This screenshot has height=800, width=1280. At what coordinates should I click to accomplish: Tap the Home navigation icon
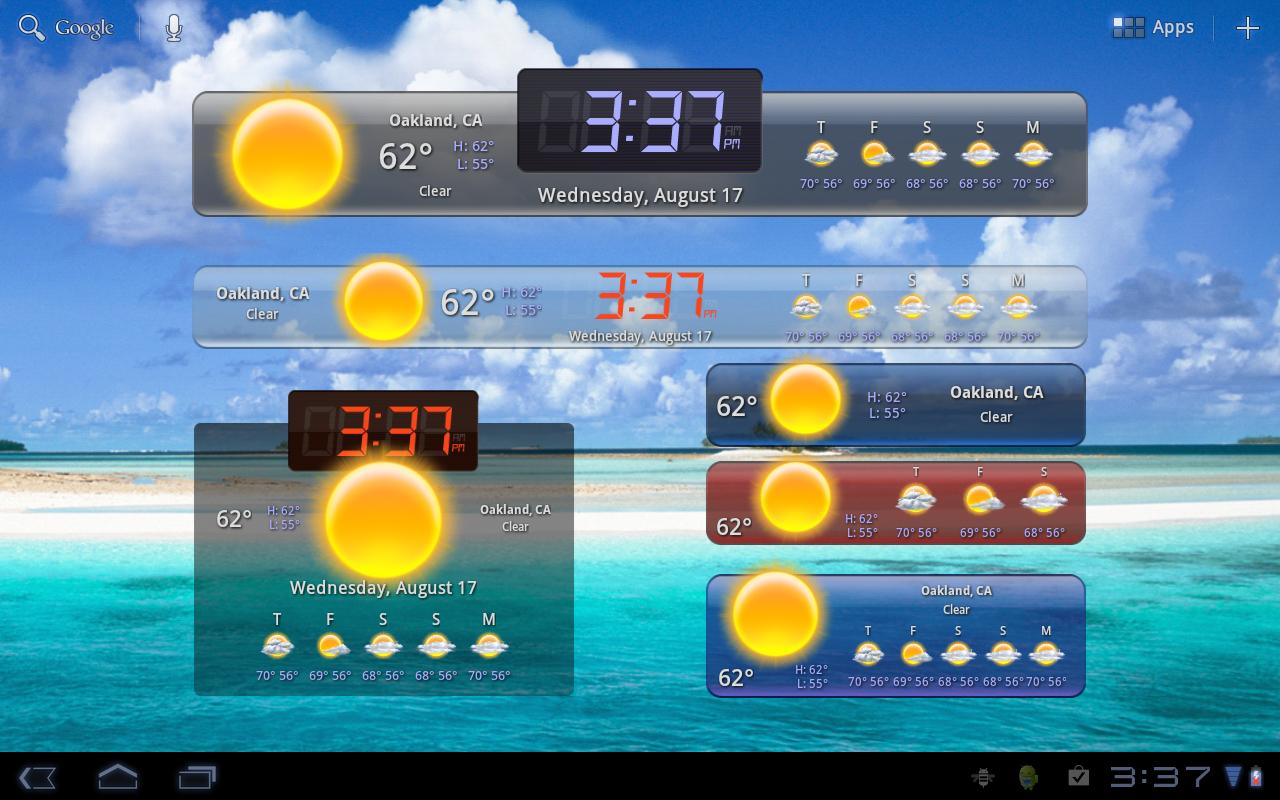[117, 777]
